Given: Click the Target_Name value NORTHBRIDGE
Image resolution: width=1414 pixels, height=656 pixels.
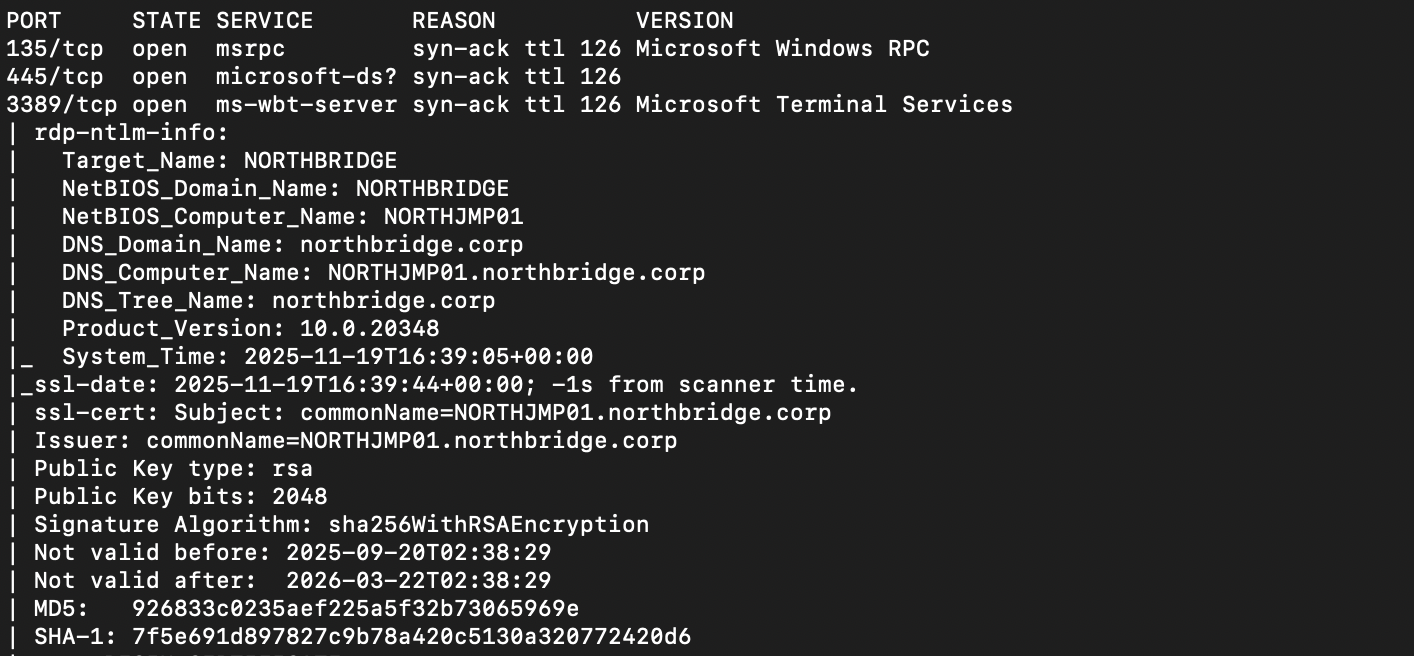Looking at the screenshot, I should pos(320,160).
